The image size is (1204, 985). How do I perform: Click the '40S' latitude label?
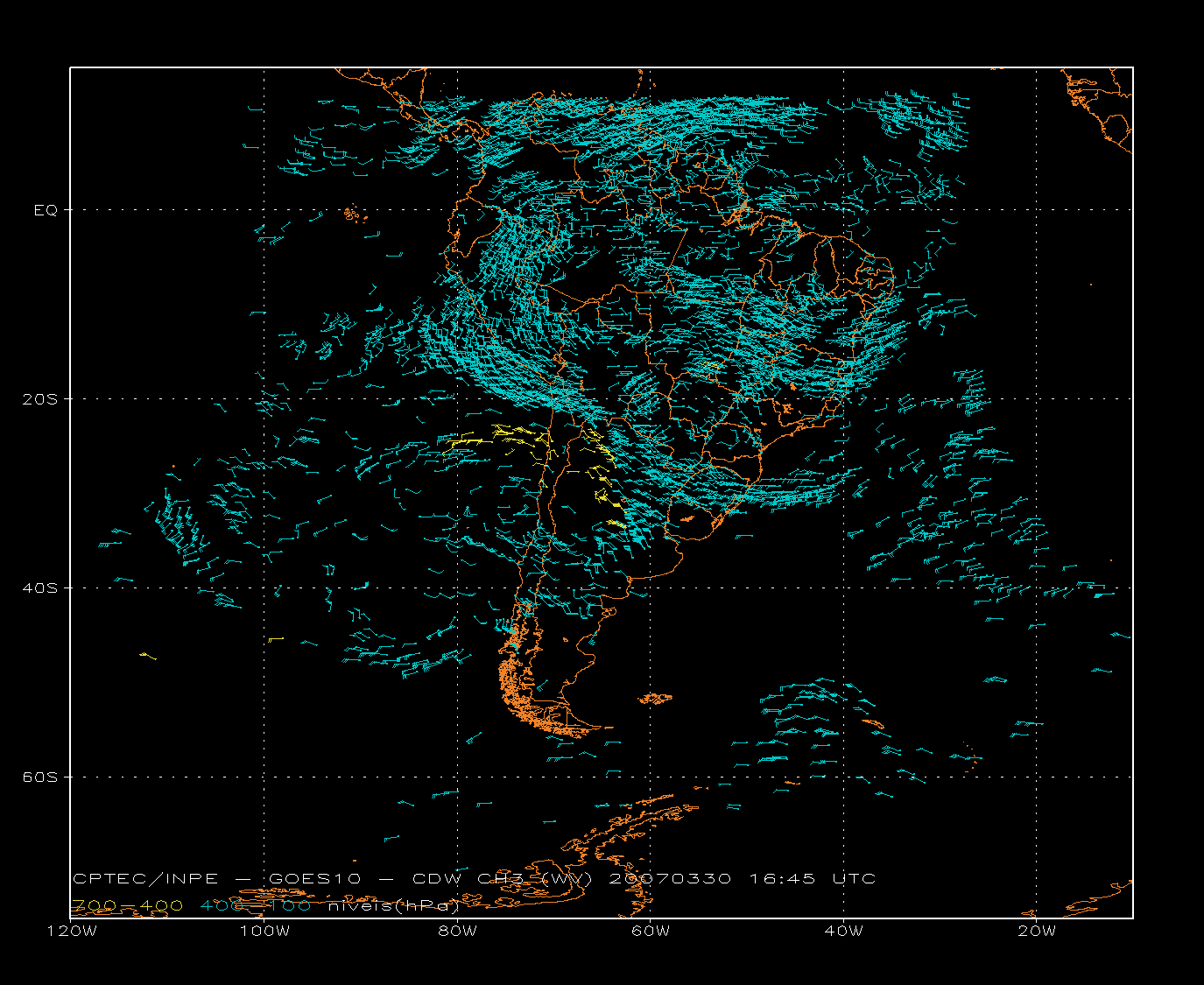pos(39,587)
